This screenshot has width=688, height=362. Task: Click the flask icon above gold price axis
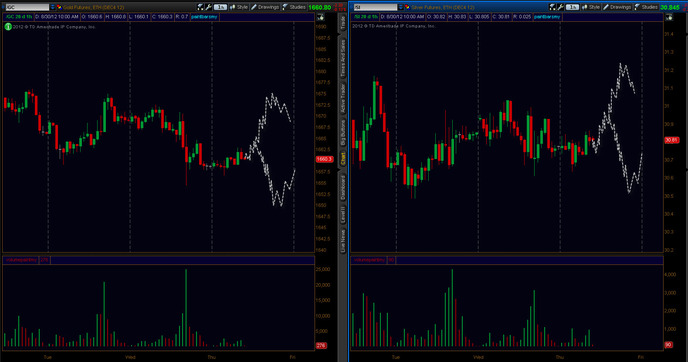point(321,17)
